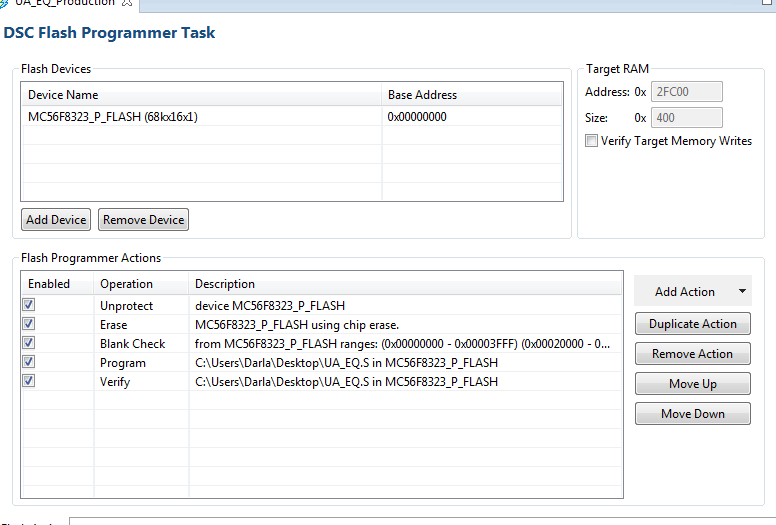Viewport: 776px width, 525px height.
Task: Toggle the Blank Check enabled checkbox
Action: tap(29, 343)
